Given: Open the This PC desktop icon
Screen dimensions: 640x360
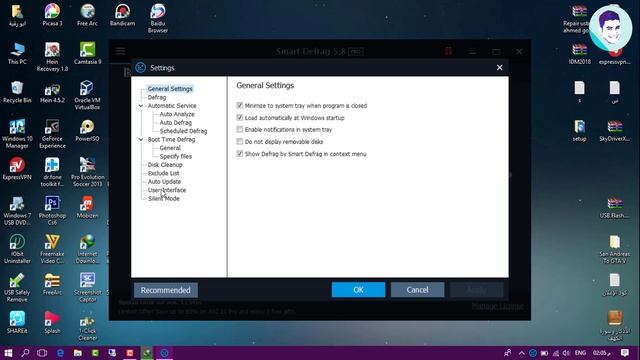Looking at the screenshot, I should click(x=17, y=53).
